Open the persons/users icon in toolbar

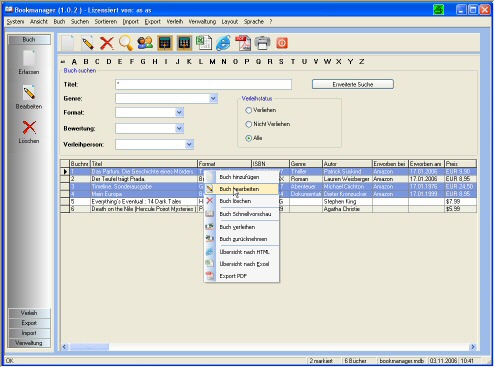(145, 43)
